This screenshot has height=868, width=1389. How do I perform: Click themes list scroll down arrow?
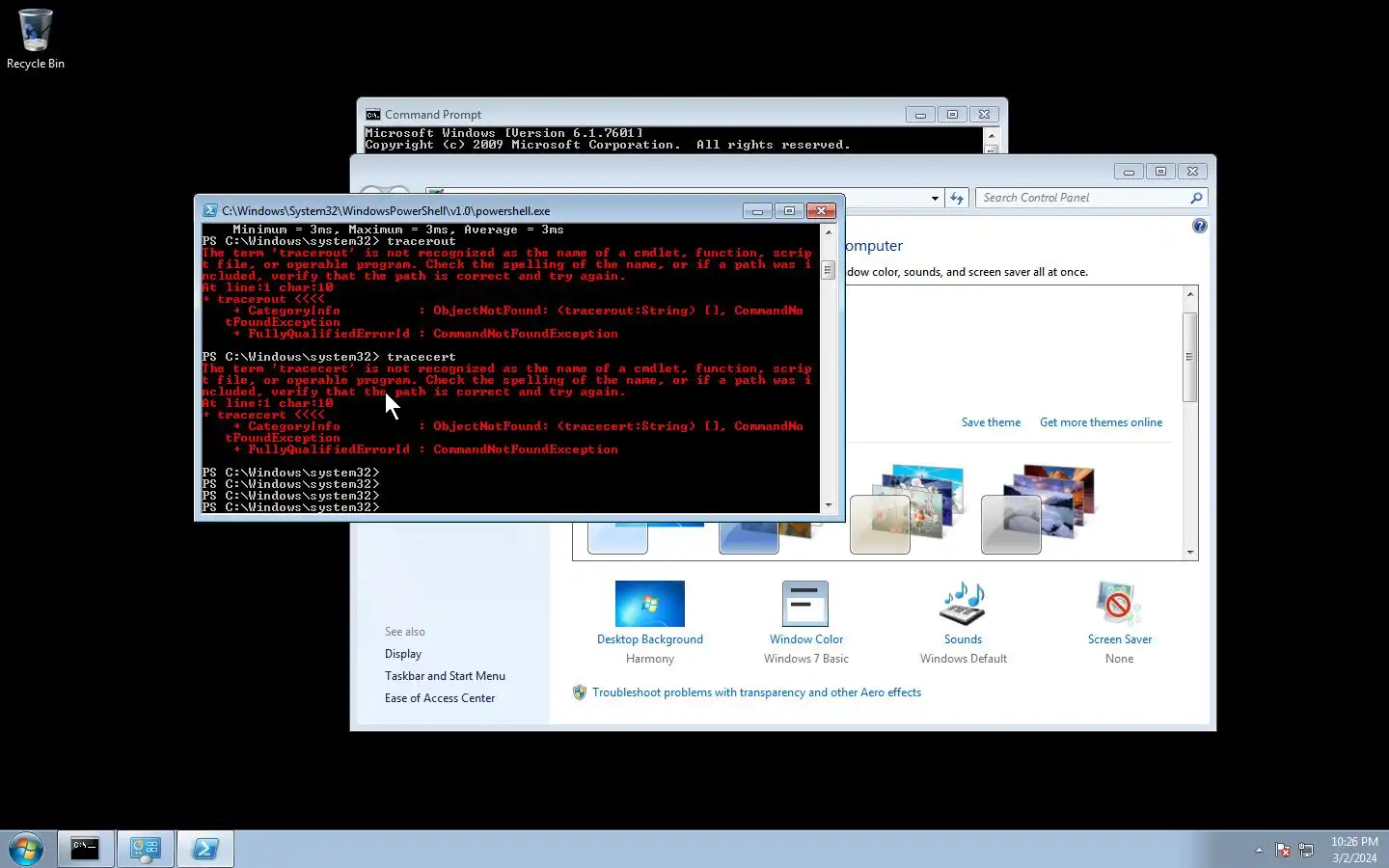point(1190,553)
